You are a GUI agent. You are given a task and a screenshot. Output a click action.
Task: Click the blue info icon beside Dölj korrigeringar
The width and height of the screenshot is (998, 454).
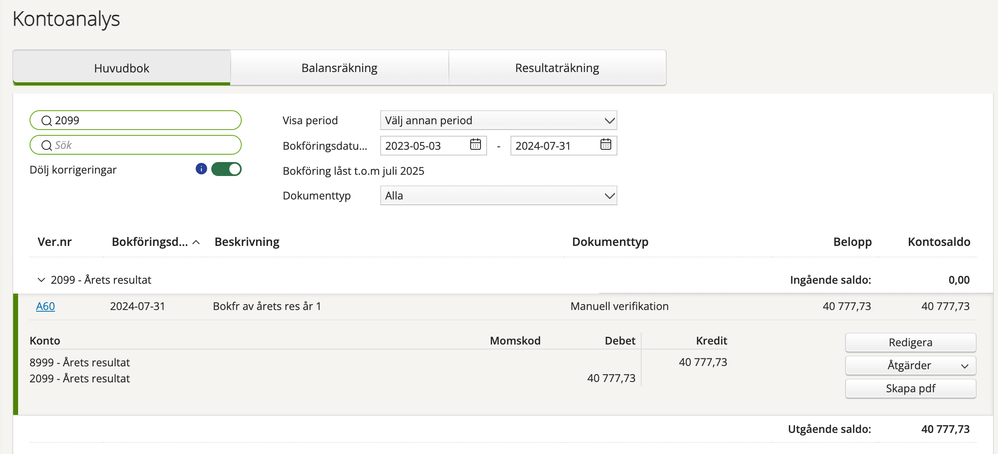[201, 169]
